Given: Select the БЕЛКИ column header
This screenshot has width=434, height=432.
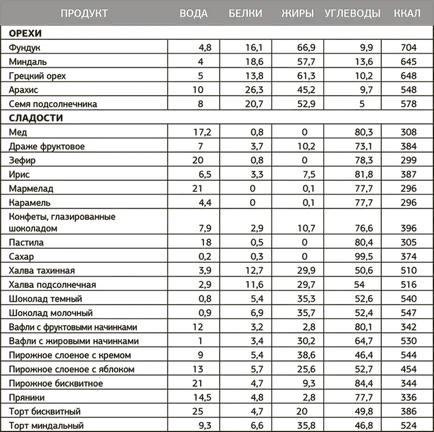Looking at the screenshot, I should (x=245, y=13).
